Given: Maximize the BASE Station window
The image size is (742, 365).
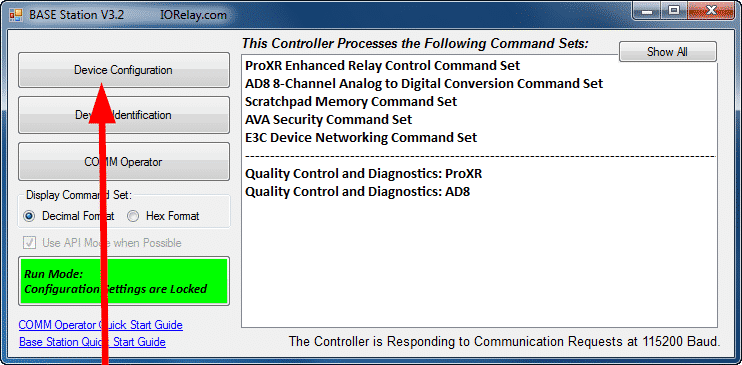Looking at the screenshot, I should [673, 11].
